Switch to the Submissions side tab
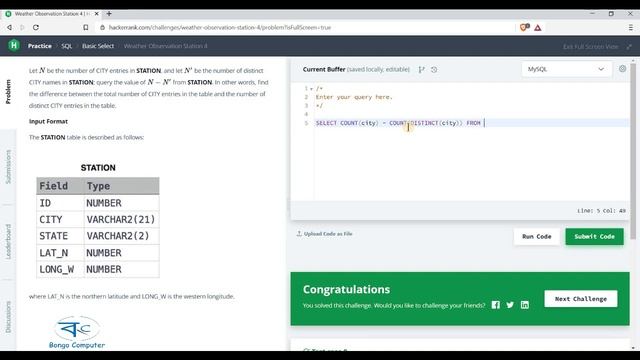The image size is (640, 360). (x=8, y=167)
